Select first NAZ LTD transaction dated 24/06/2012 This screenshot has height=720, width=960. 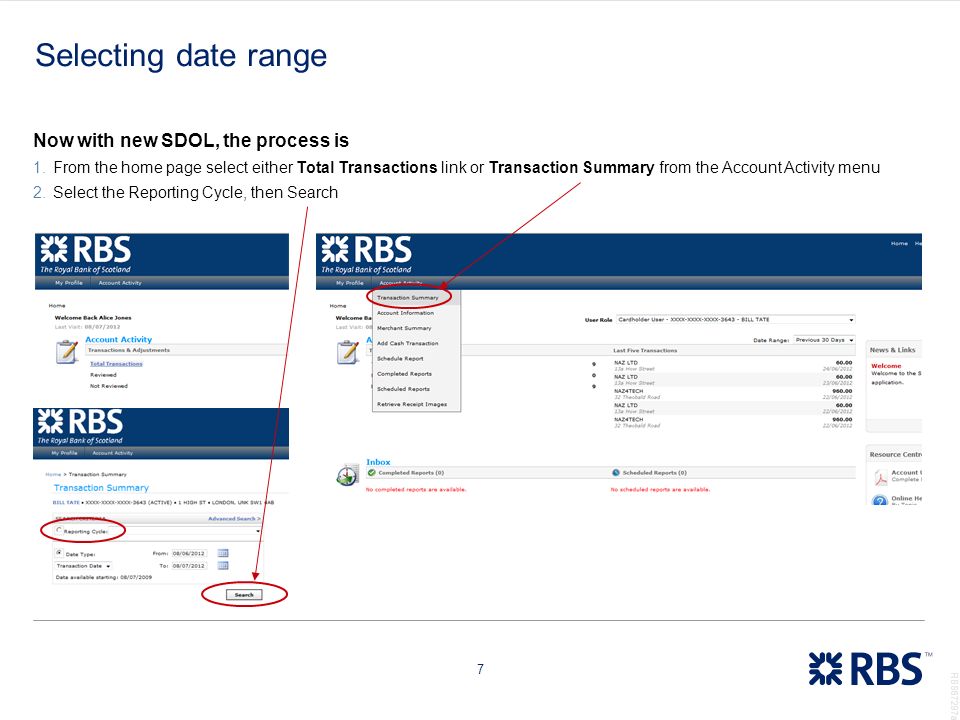[733, 366]
